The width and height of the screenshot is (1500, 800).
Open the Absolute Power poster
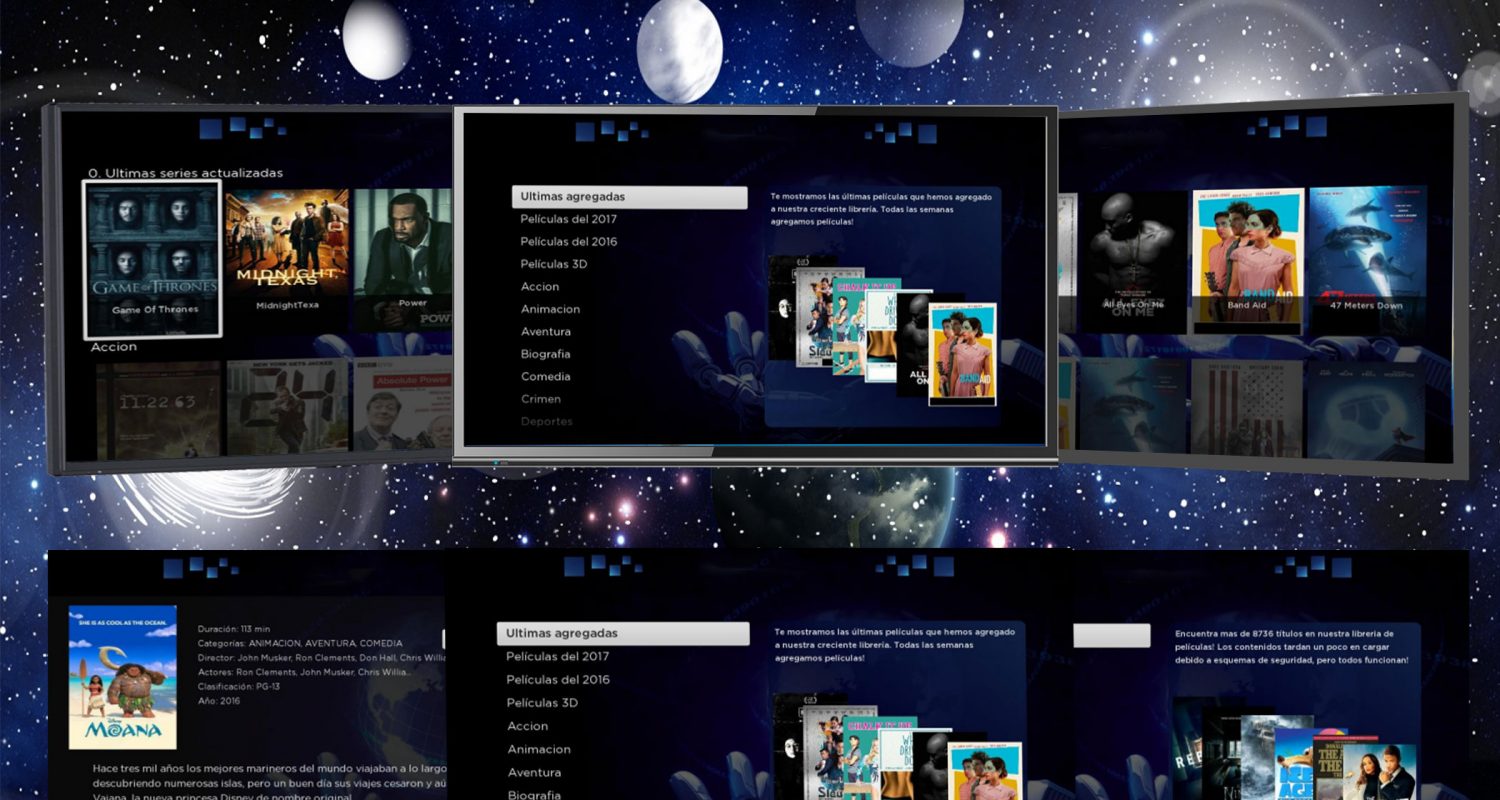[402, 404]
